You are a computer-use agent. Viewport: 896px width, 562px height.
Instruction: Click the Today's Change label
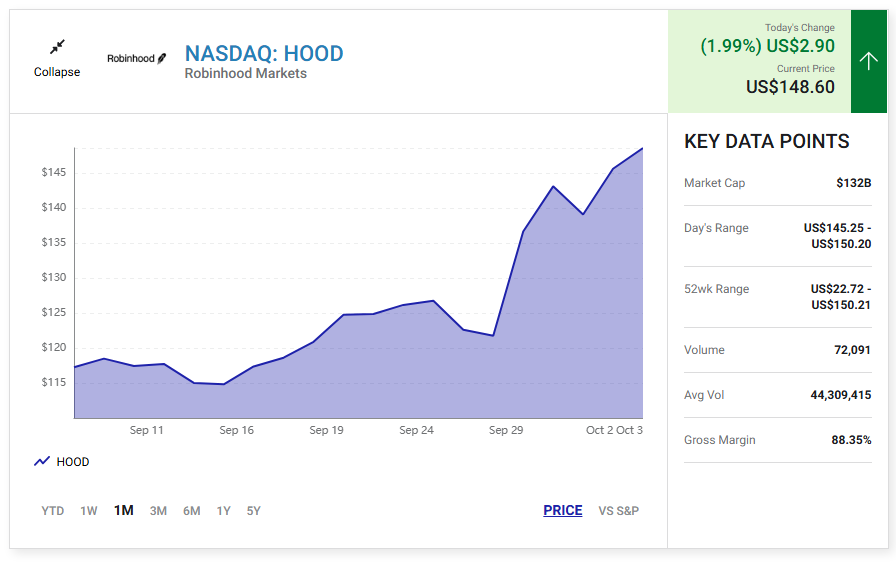[799, 27]
